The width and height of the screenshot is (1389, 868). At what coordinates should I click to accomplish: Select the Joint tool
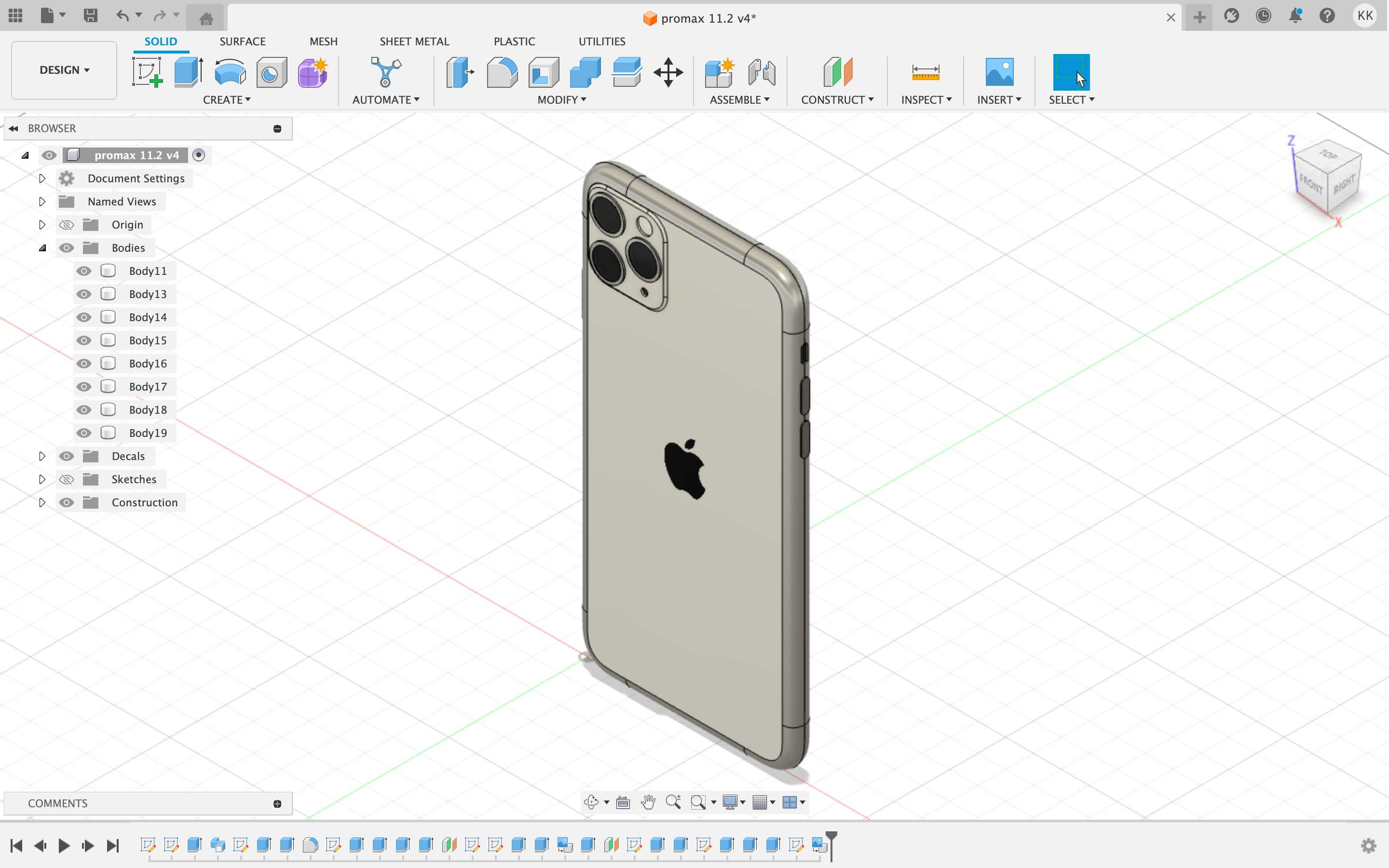click(x=762, y=72)
